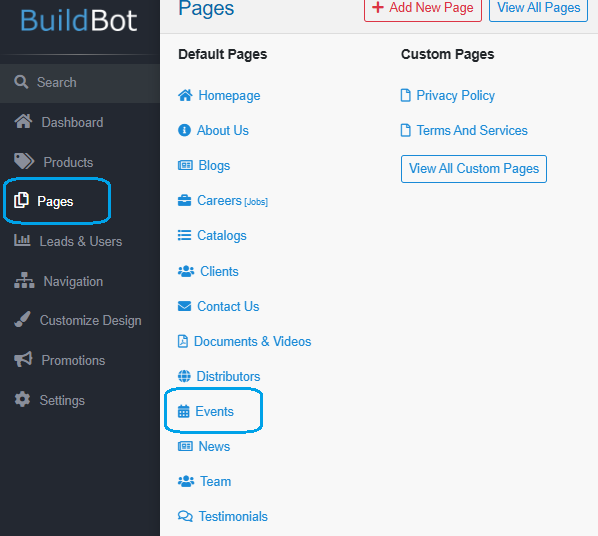
Task: Click the About Us info icon
Action: point(184,130)
